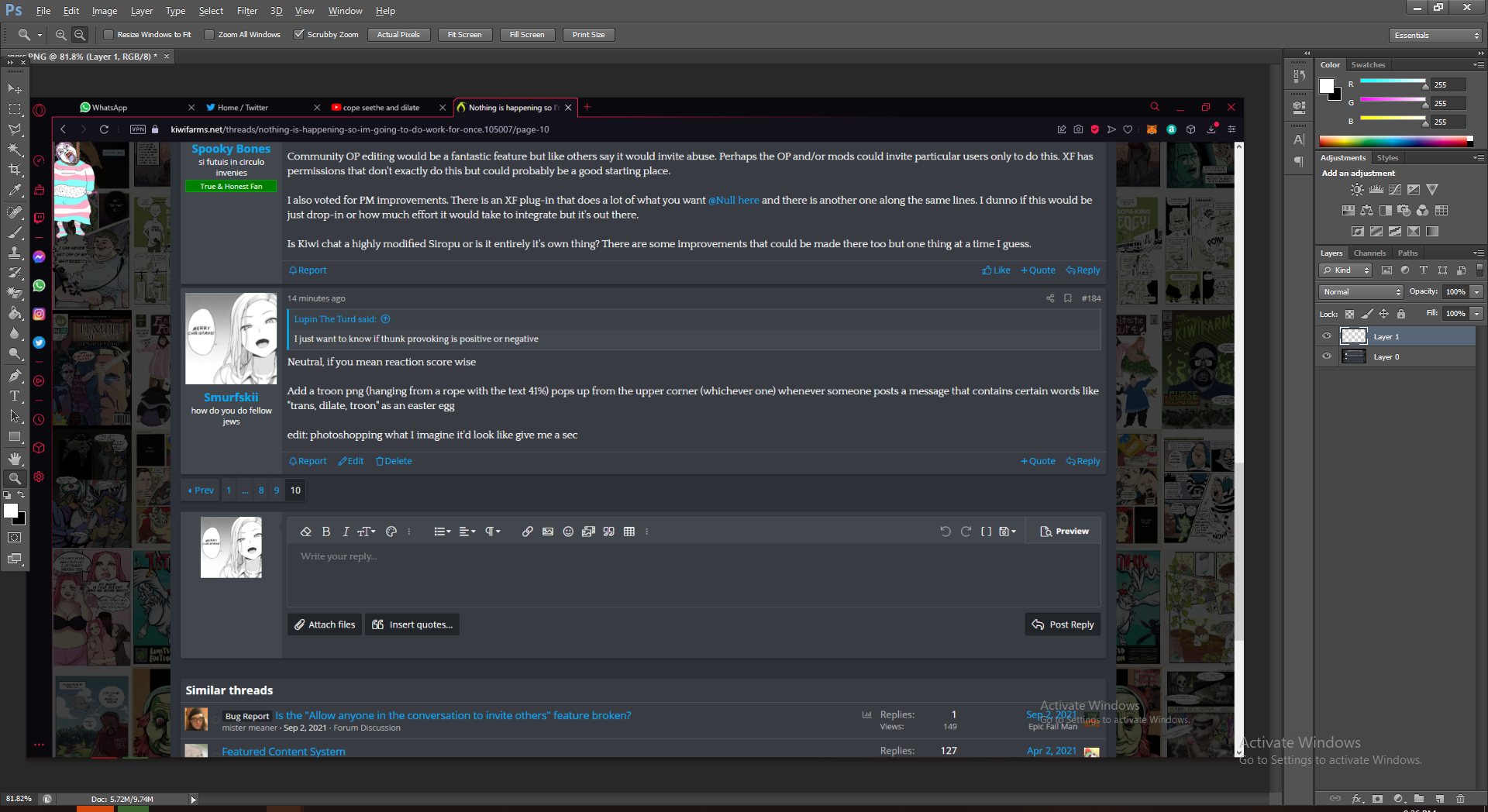Toggle the layer filter on/off switch
Image resolution: width=1488 pixels, height=812 pixels.
1479,270
